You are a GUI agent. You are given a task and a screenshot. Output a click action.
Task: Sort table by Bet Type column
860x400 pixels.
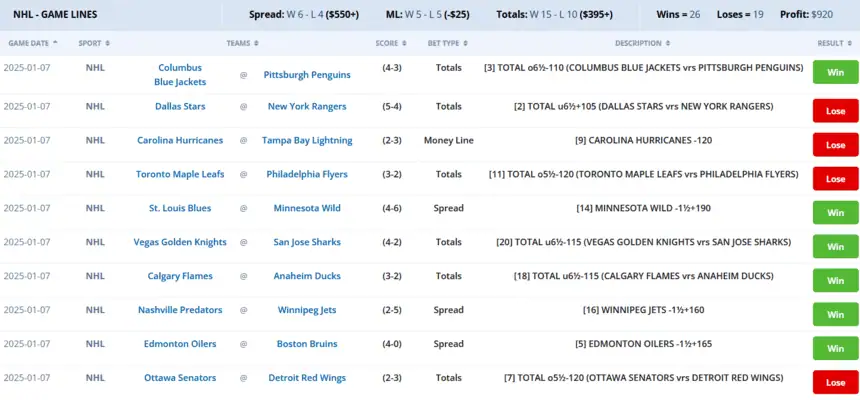[448, 43]
